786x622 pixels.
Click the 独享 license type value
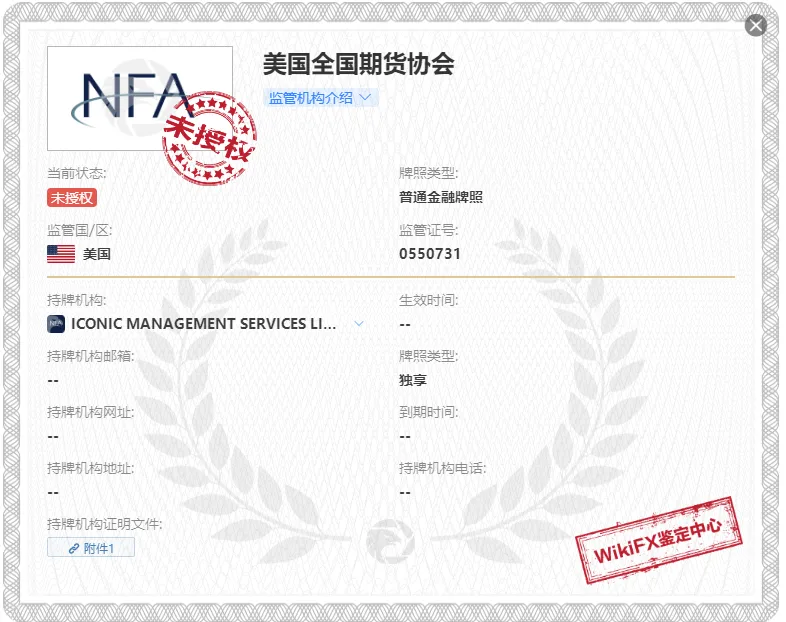coord(413,380)
